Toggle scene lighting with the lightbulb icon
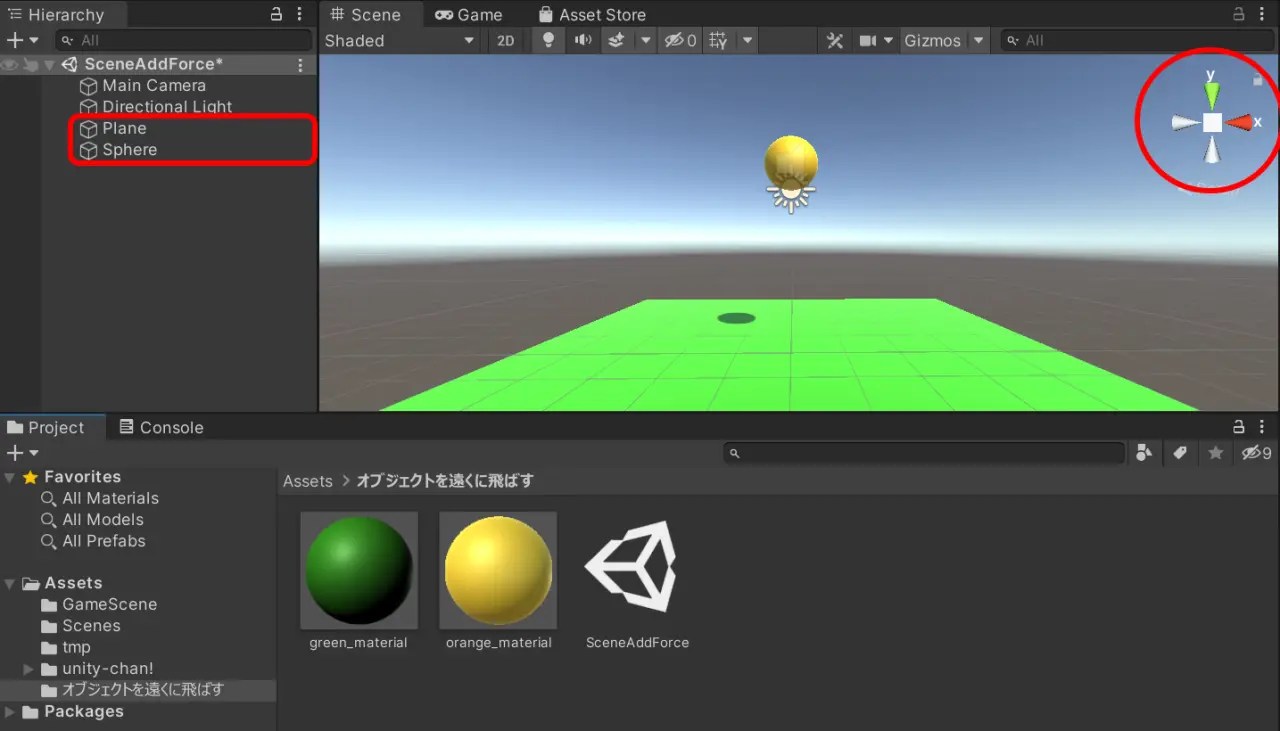 (x=548, y=40)
